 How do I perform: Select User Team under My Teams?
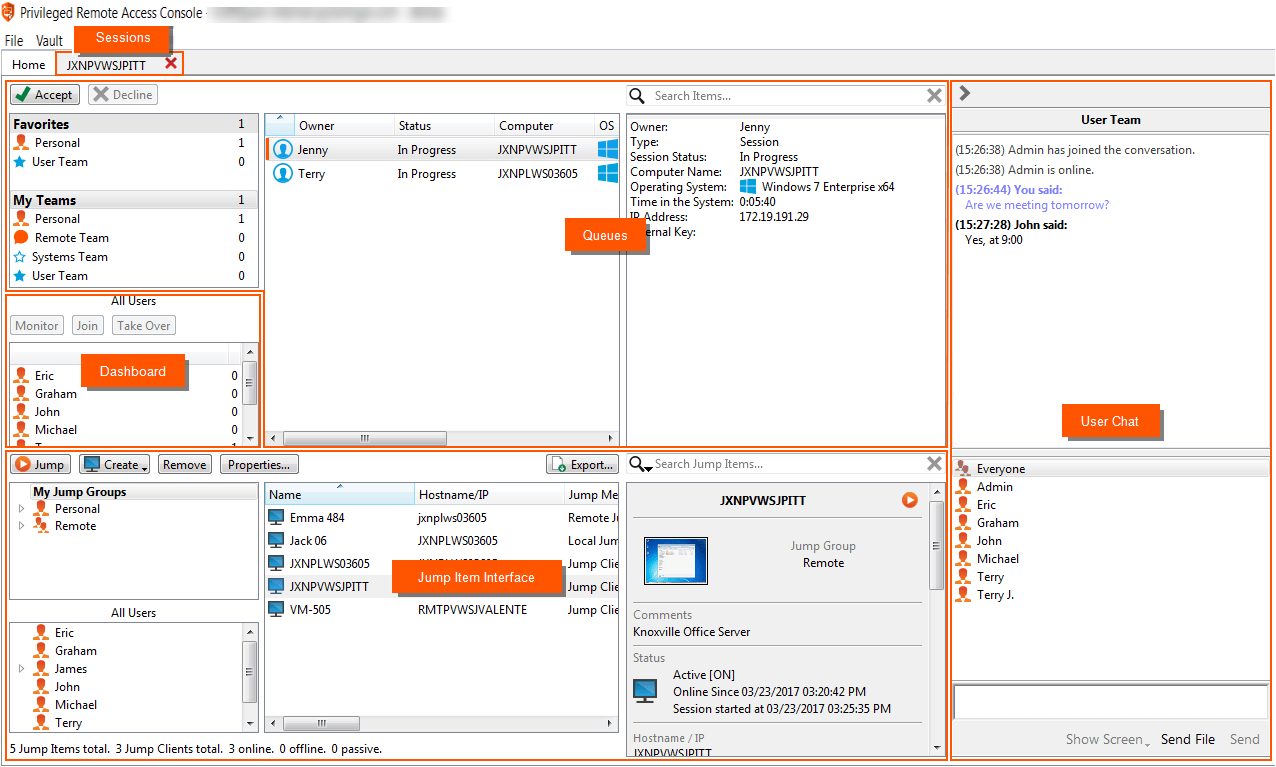[133, 276]
